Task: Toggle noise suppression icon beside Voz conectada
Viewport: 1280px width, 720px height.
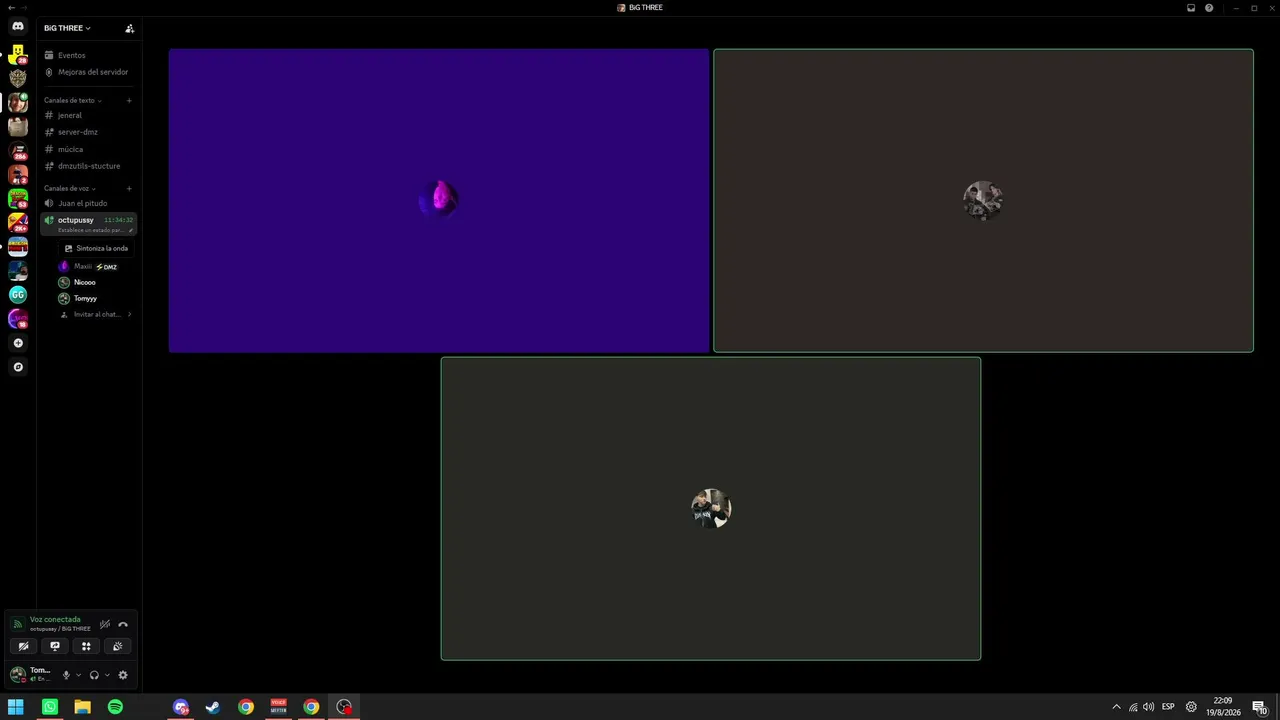Action: [x=104, y=625]
